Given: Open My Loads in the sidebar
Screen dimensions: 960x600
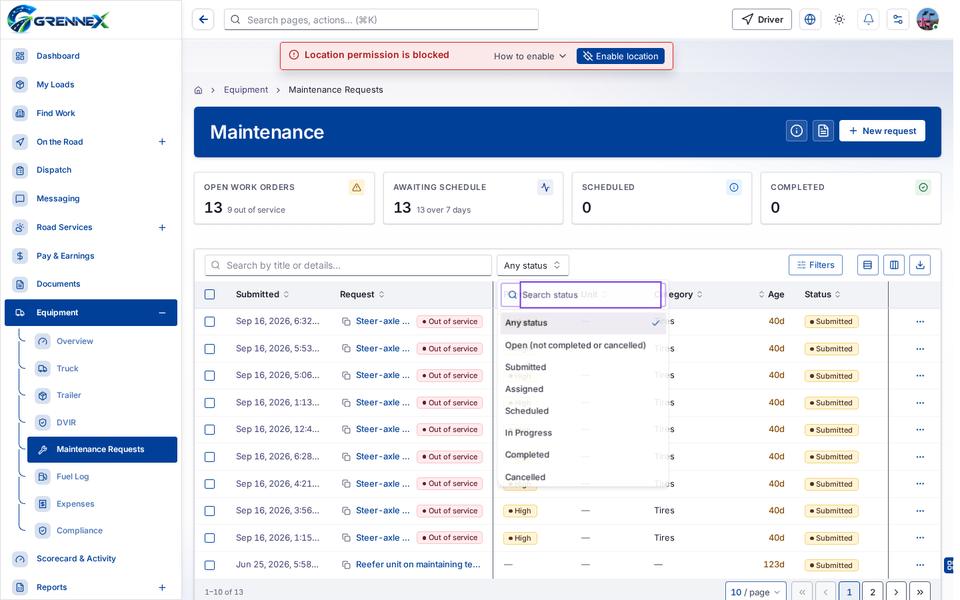Looking at the screenshot, I should 91,84.
